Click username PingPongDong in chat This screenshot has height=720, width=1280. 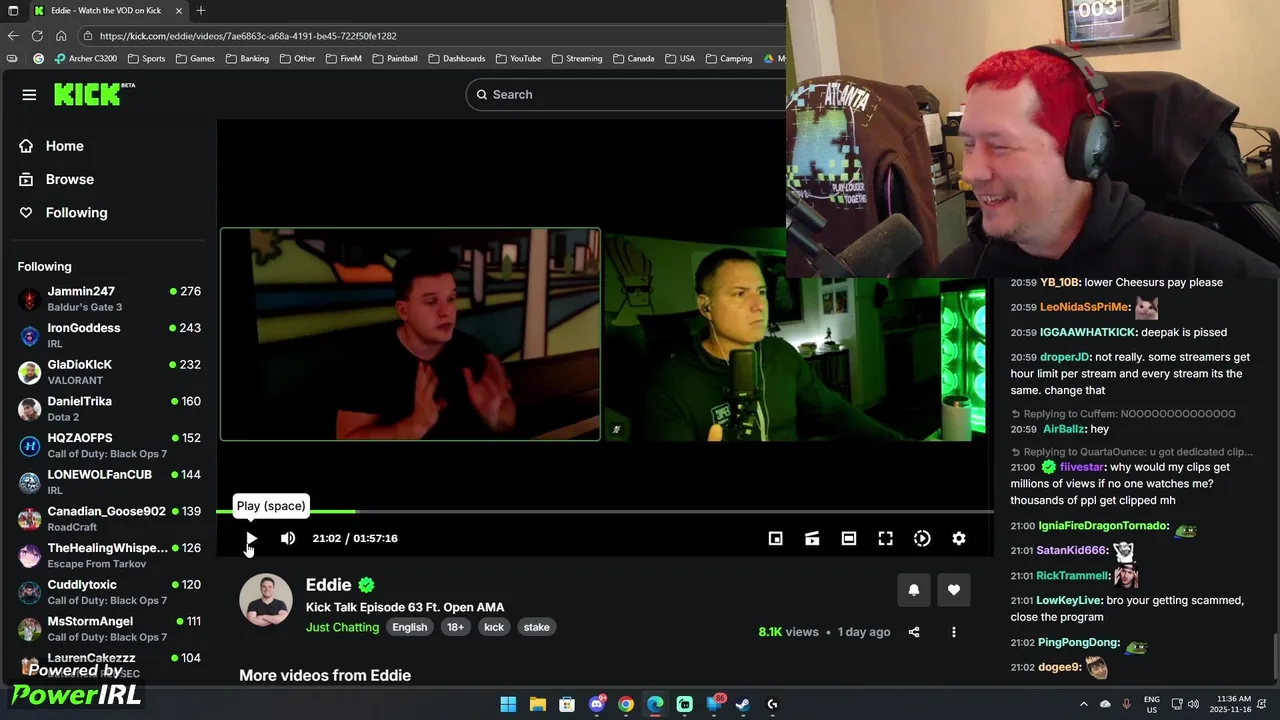pyautogui.click(x=1078, y=642)
